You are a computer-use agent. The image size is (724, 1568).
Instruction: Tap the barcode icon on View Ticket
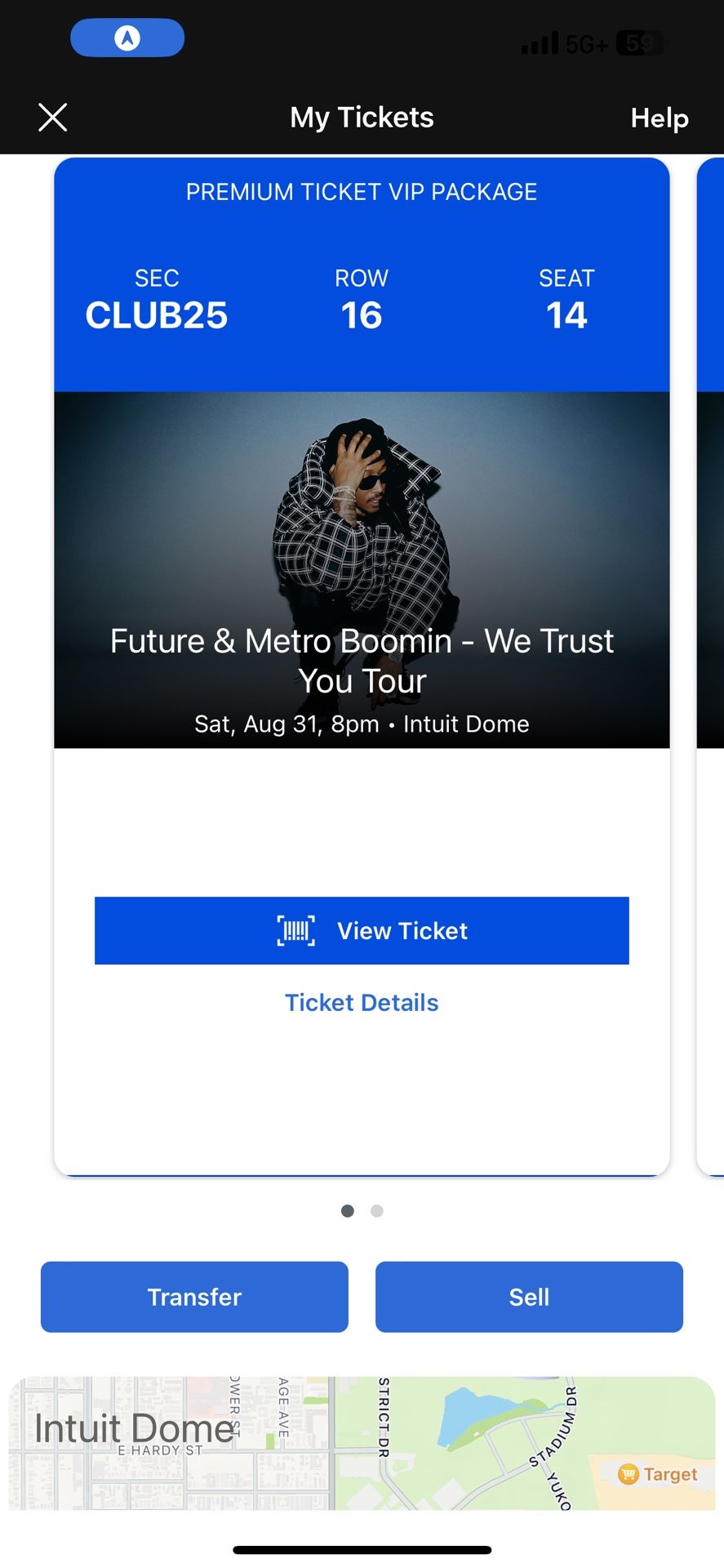[x=296, y=930]
